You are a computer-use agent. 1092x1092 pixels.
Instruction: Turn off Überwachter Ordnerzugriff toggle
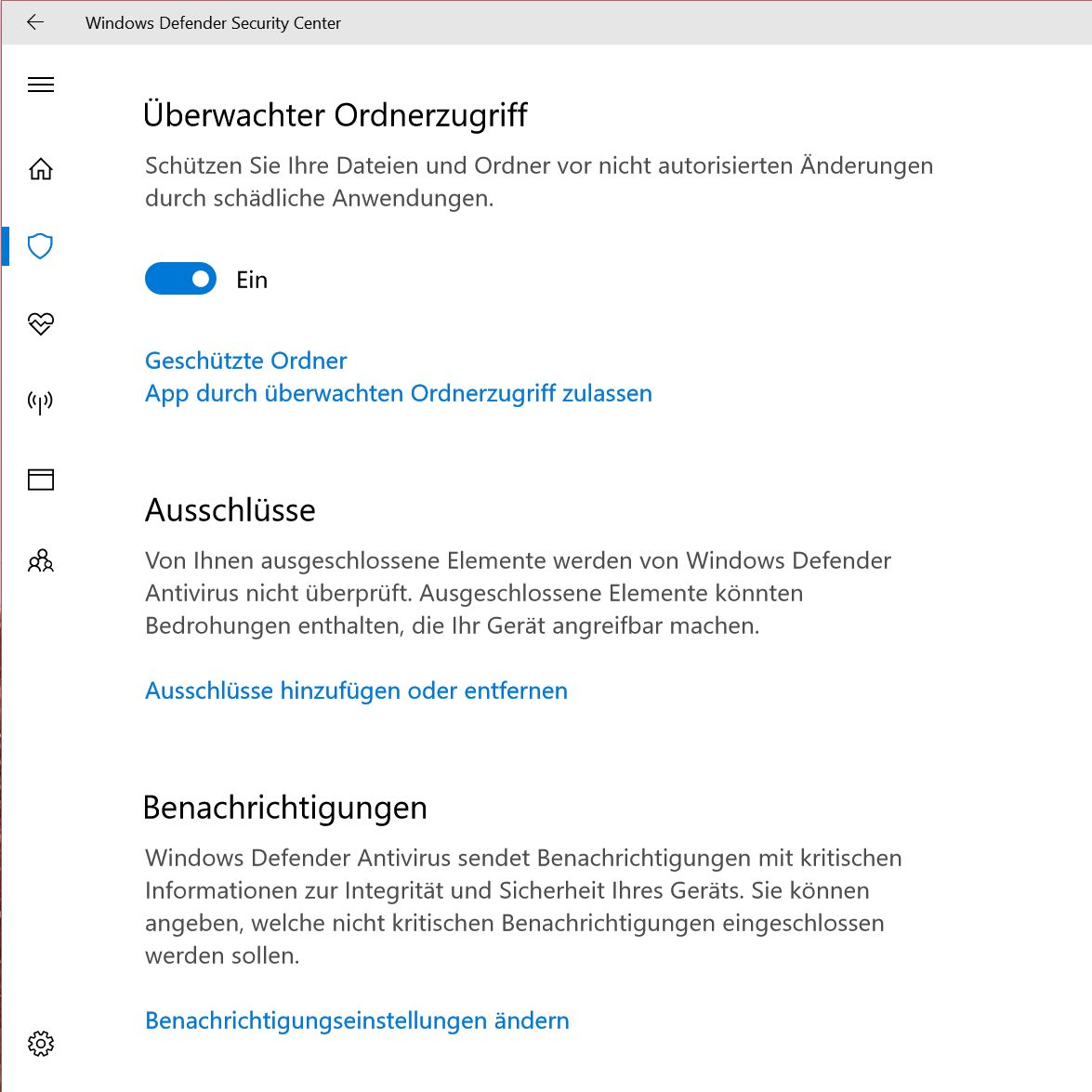click(x=180, y=279)
